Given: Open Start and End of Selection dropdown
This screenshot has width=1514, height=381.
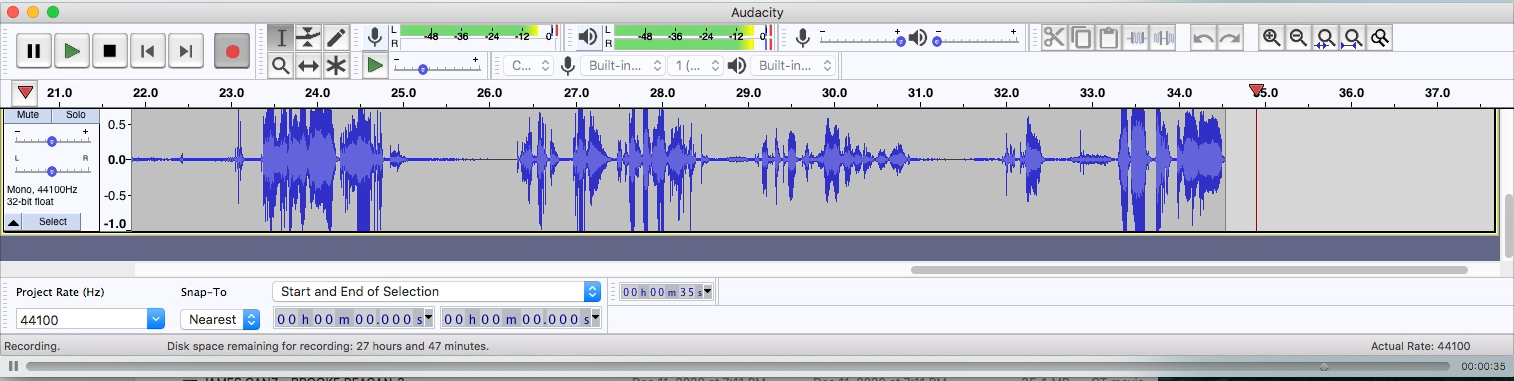Looking at the screenshot, I should tap(436, 292).
